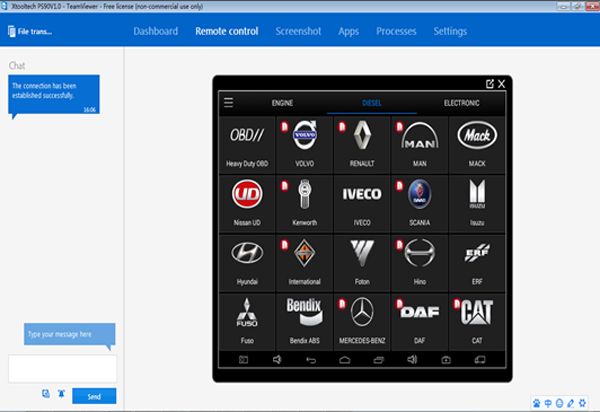The height and width of the screenshot is (412, 600).
Task: Select the VOLVO brand tile
Action: click(x=305, y=145)
